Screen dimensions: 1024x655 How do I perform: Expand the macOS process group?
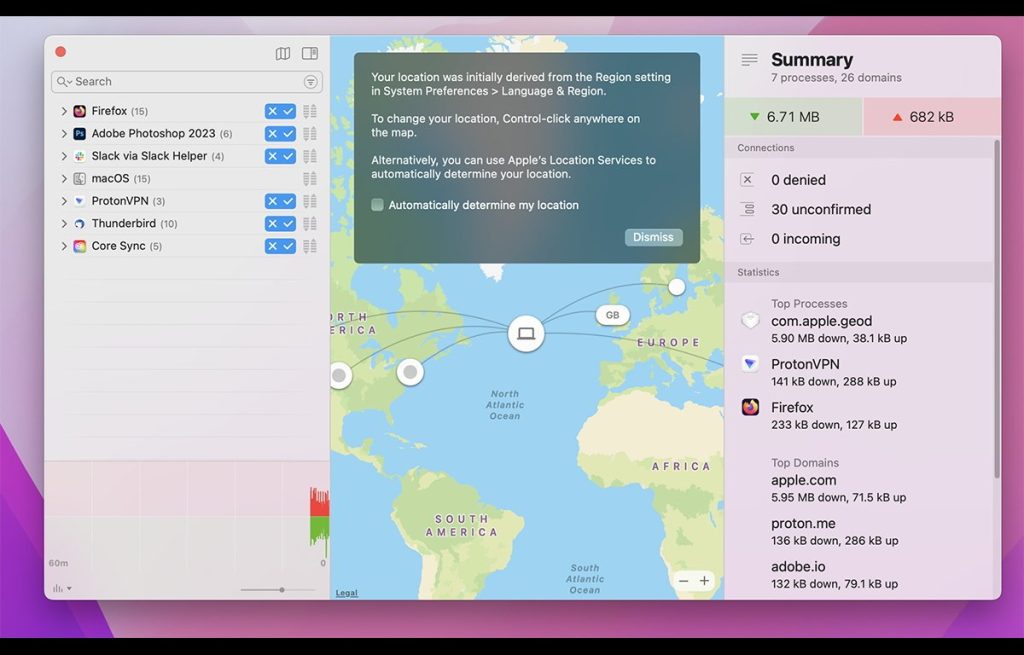pyautogui.click(x=64, y=178)
